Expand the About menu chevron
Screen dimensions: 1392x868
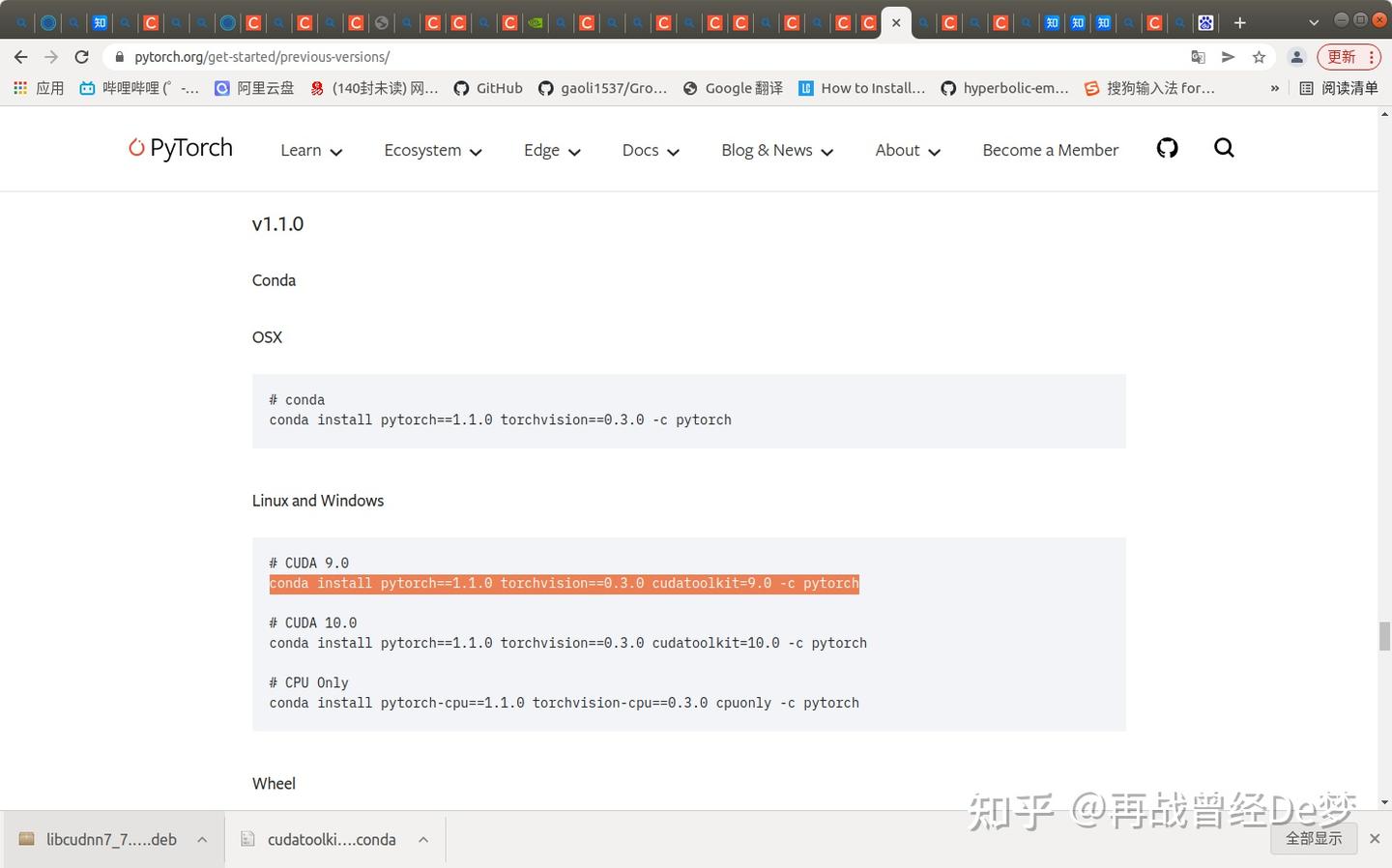pyautogui.click(x=934, y=152)
